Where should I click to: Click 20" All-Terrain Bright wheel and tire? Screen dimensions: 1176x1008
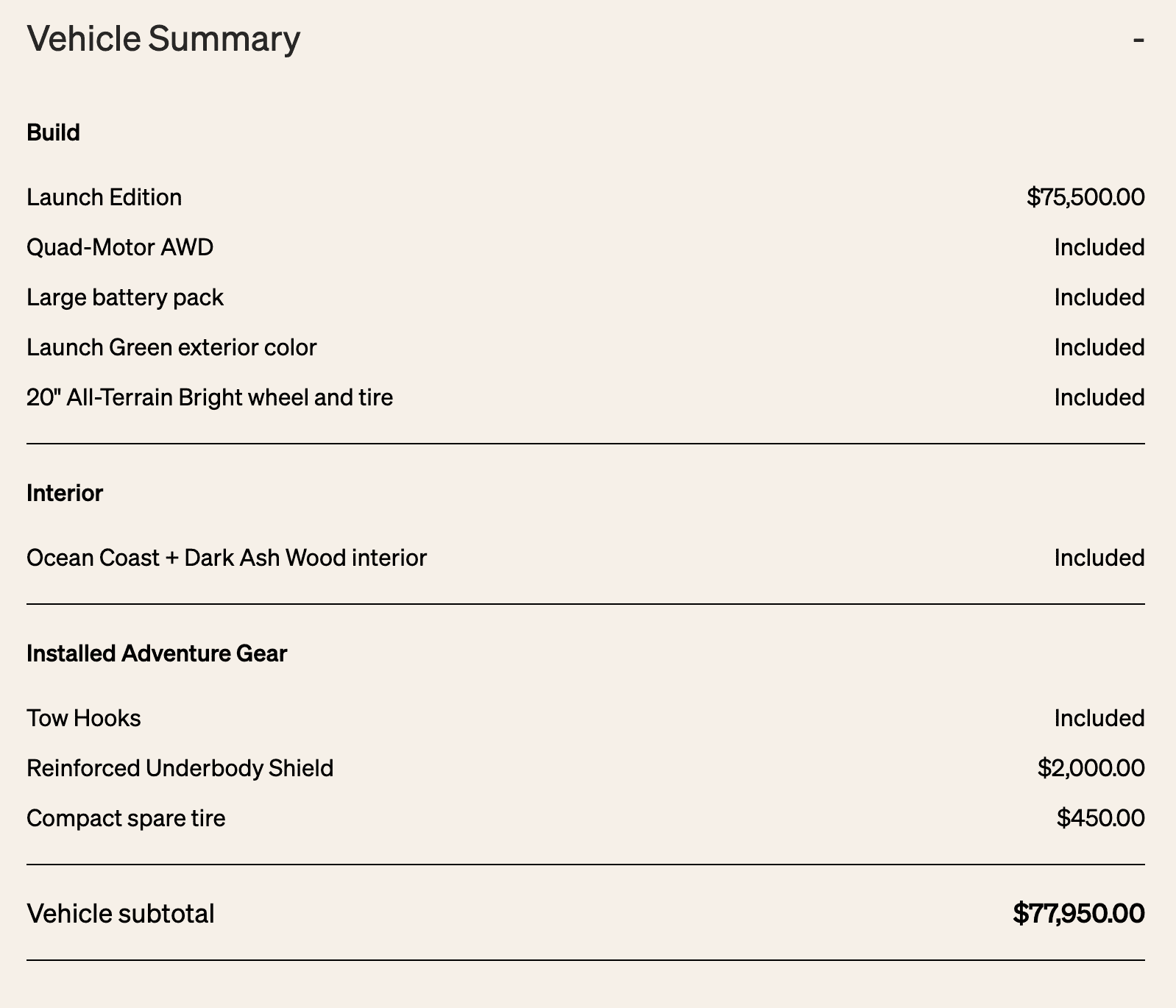click(210, 397)
